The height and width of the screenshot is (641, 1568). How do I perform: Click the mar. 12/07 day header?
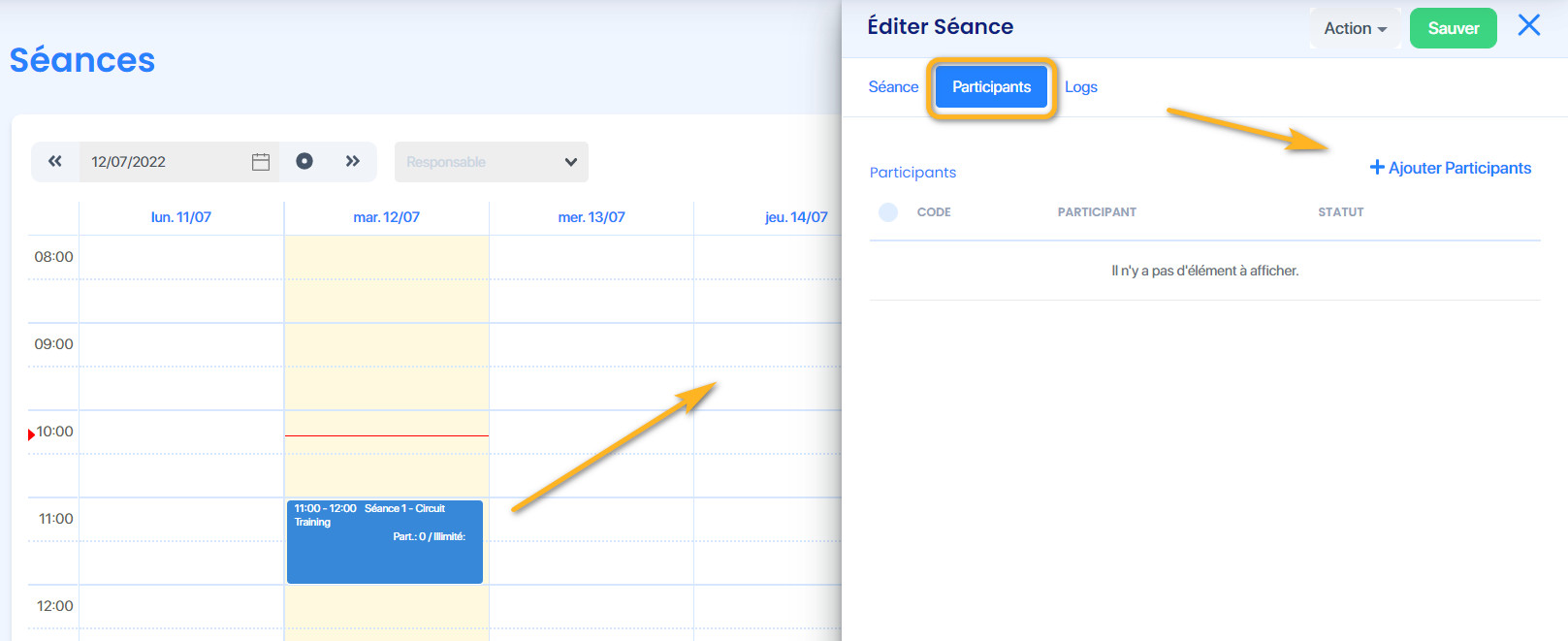tap(386, 217)
